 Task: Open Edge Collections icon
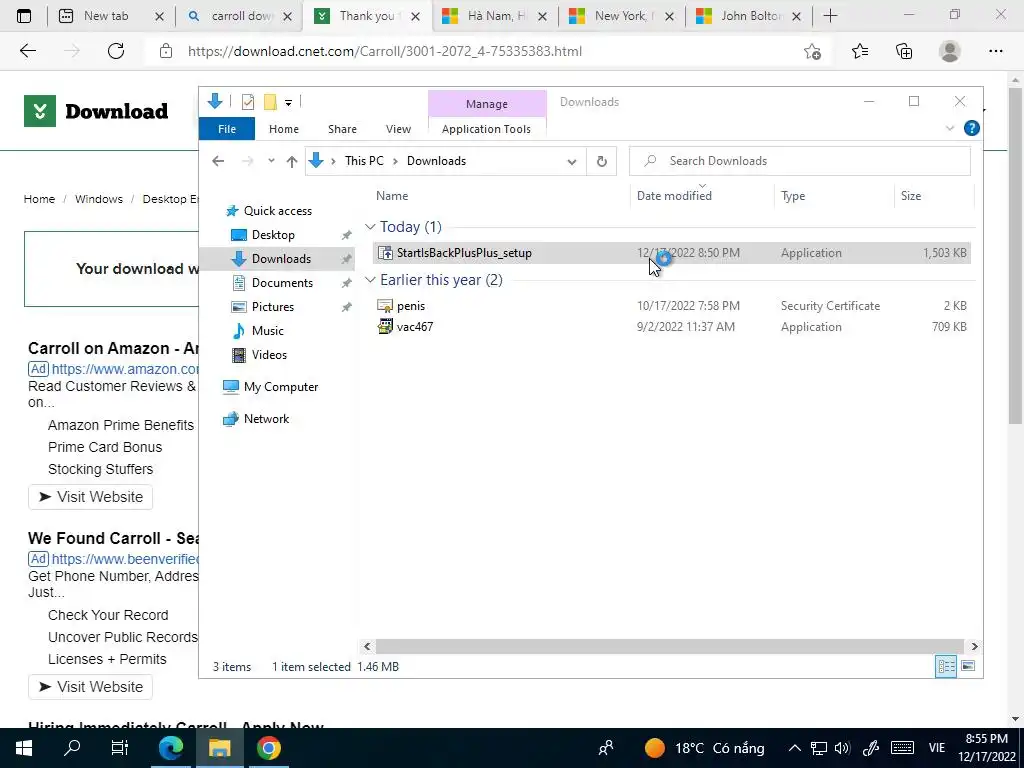(x=904, y=51)
